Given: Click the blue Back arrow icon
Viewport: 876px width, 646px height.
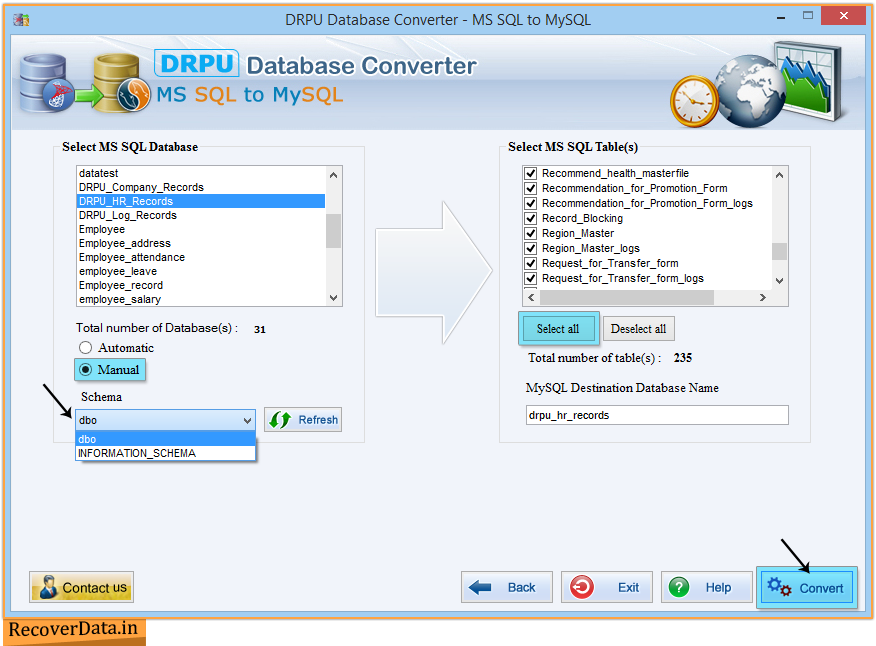Looking at the screenshot, I should [x=480, y=587].
